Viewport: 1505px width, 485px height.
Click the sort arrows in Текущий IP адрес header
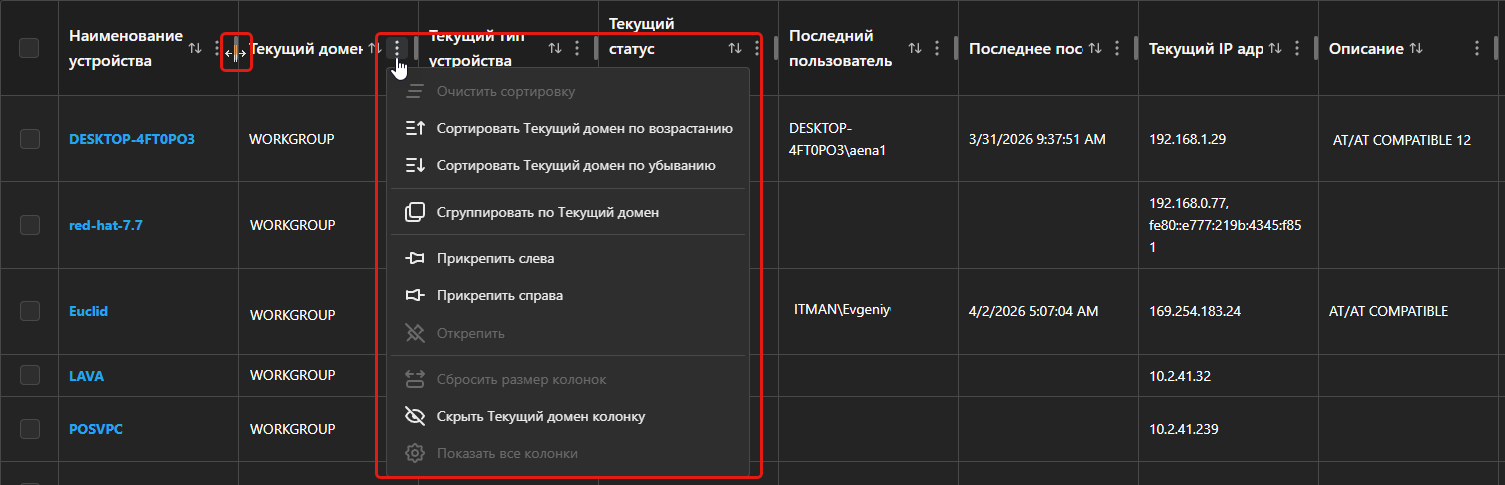[1275, 48]
